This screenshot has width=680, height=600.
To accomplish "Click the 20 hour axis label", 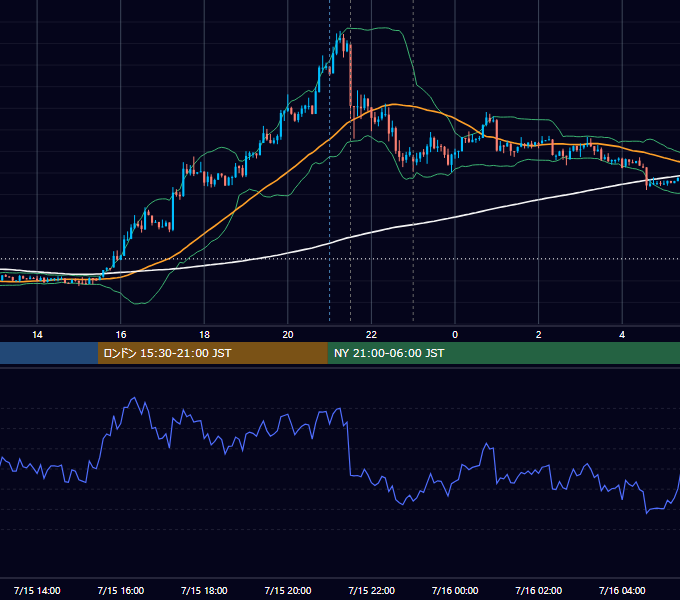I will [x=288, y=335].
